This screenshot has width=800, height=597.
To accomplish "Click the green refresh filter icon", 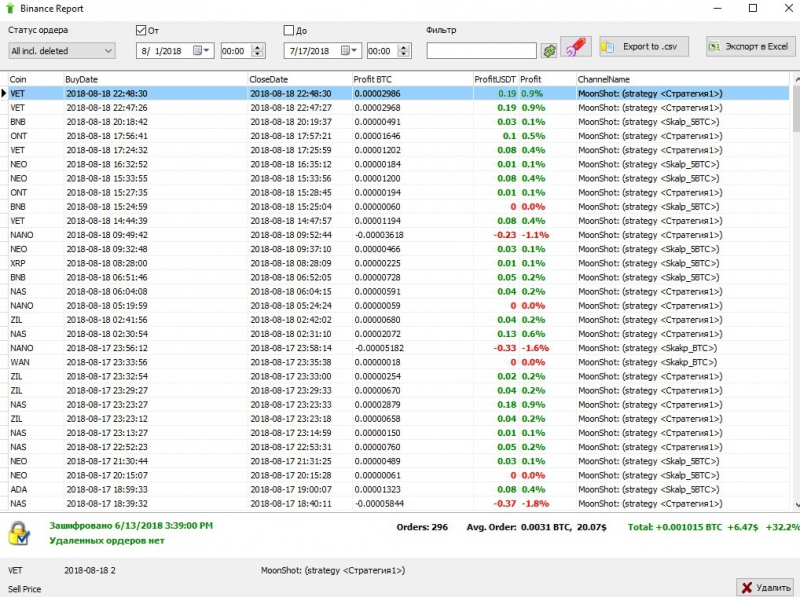I will click(x=549, y=51).
